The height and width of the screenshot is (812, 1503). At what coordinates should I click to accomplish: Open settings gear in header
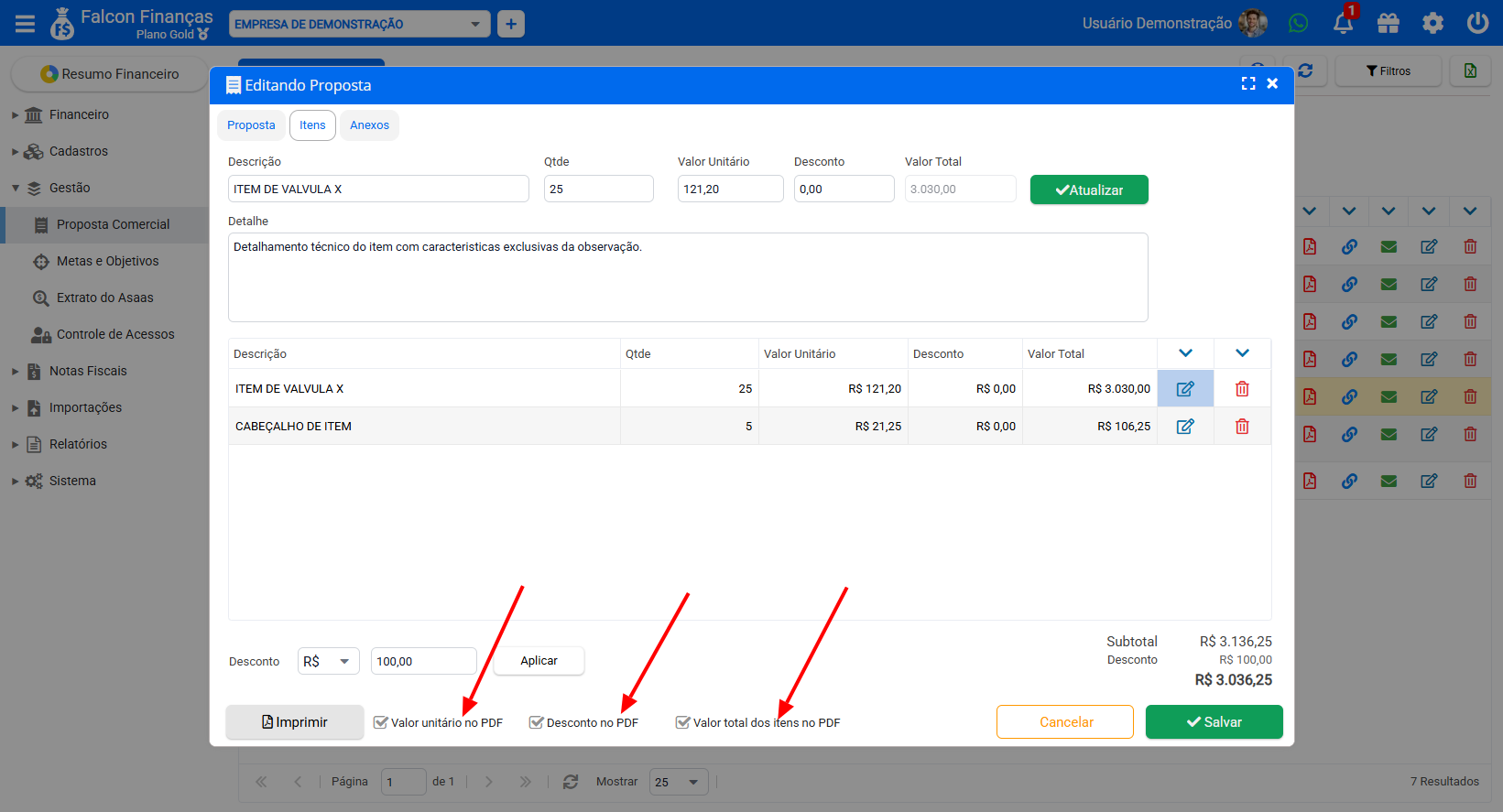click(x=1433, y=23)
